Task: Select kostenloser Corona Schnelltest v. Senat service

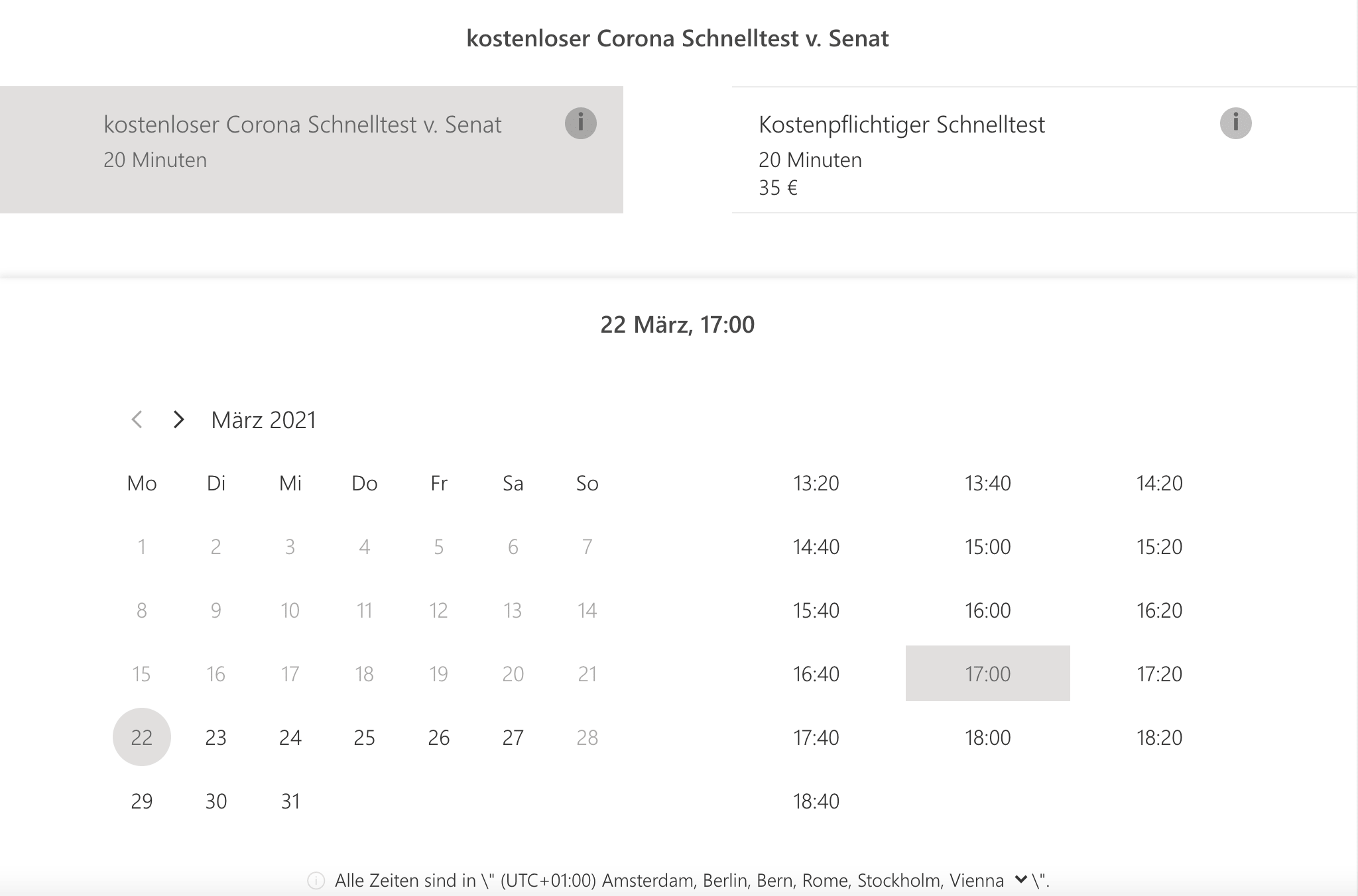Action: pyautogui.click(x=312, y=150)
